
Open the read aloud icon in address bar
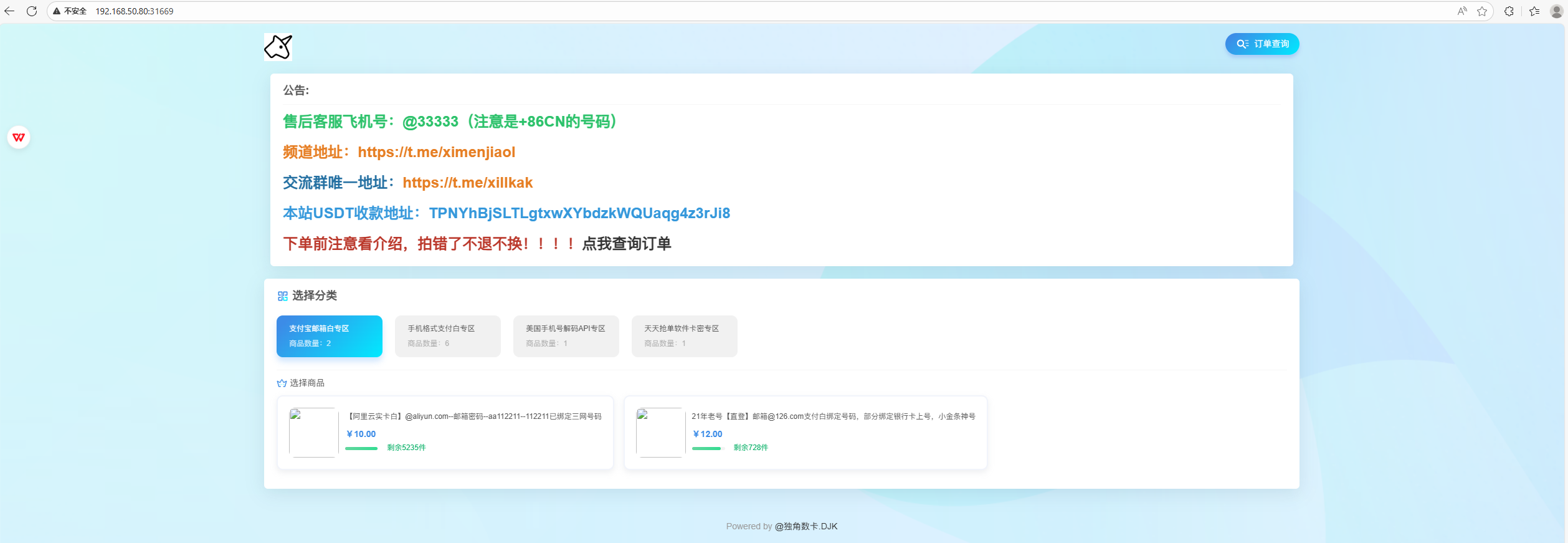click(x=1462, y=11)
